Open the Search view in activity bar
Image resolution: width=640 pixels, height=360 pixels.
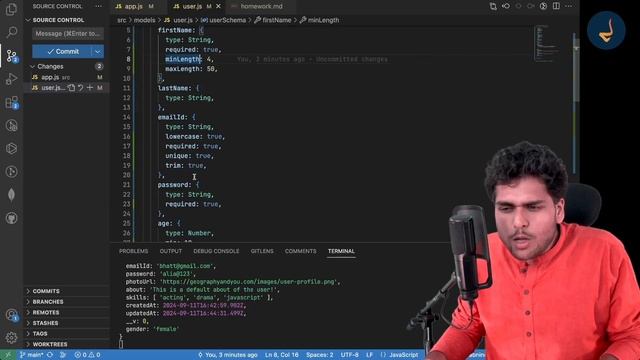11,32
